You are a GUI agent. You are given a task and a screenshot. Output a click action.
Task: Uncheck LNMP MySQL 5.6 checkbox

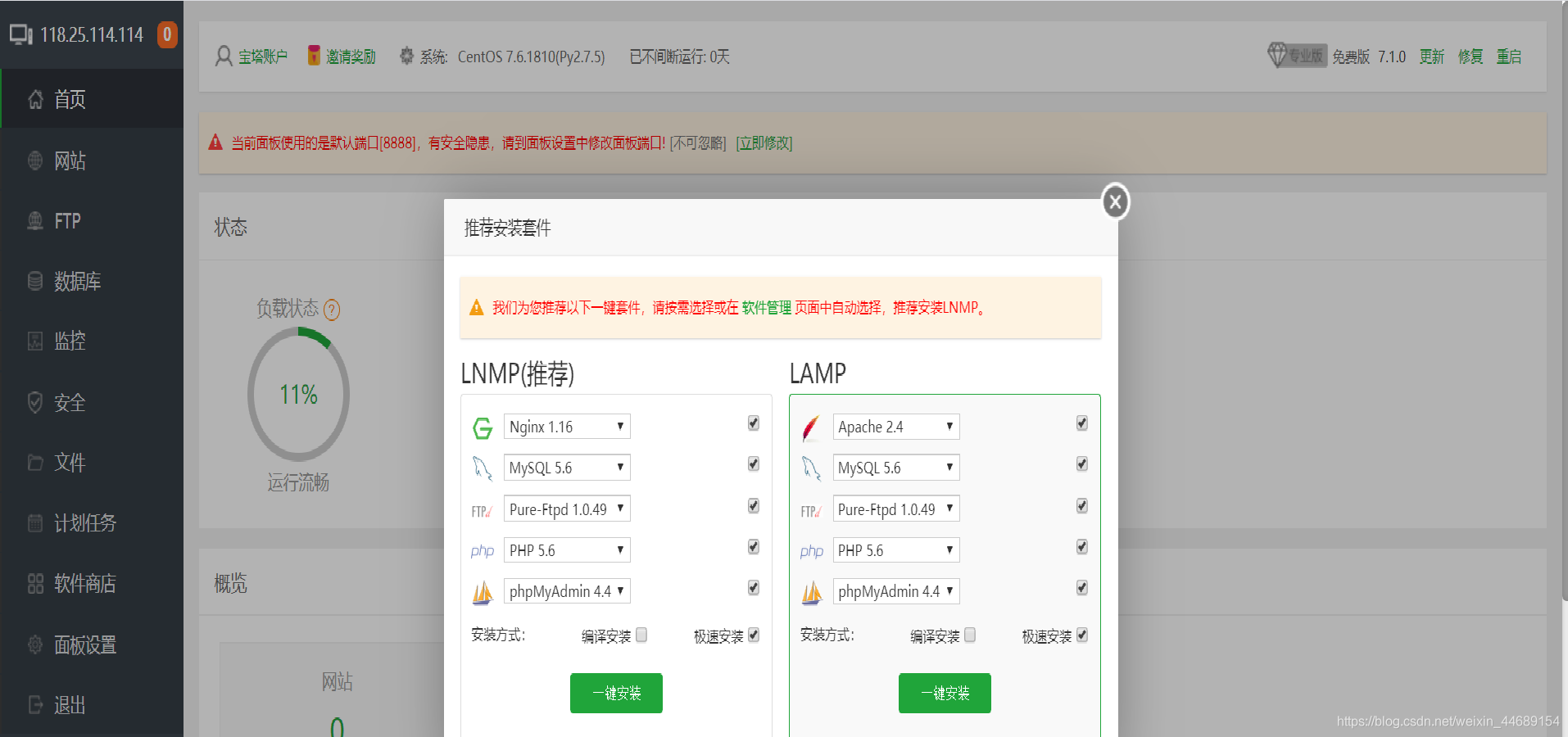pyautogui.click(x=754, y=464)
